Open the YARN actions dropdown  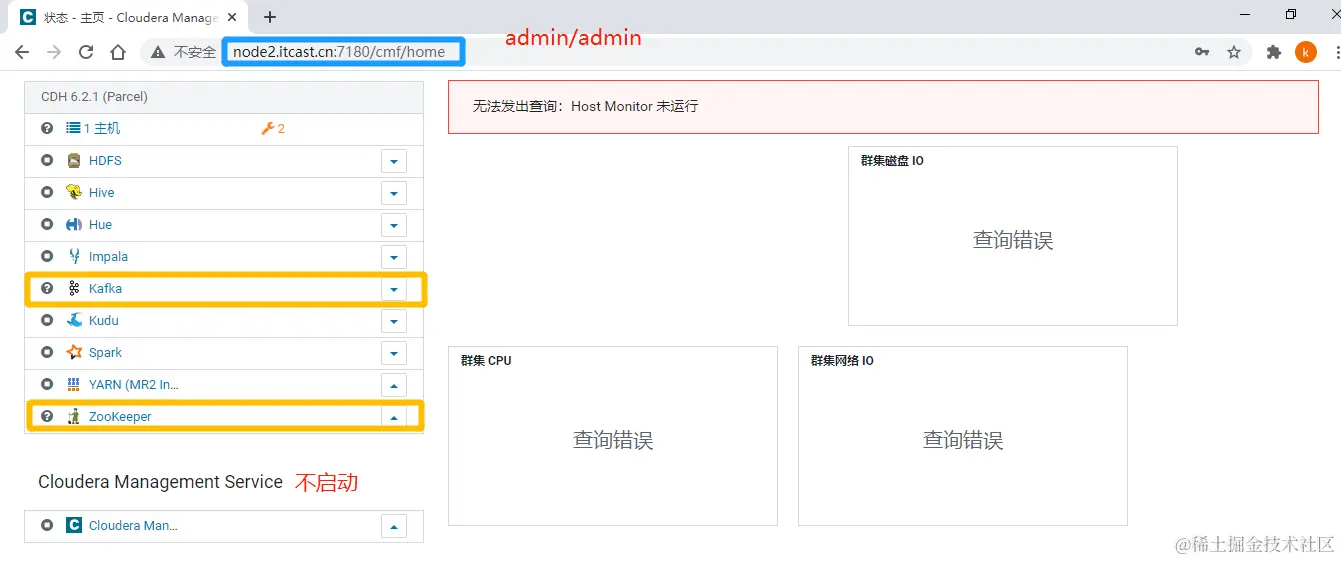(394, 385)
